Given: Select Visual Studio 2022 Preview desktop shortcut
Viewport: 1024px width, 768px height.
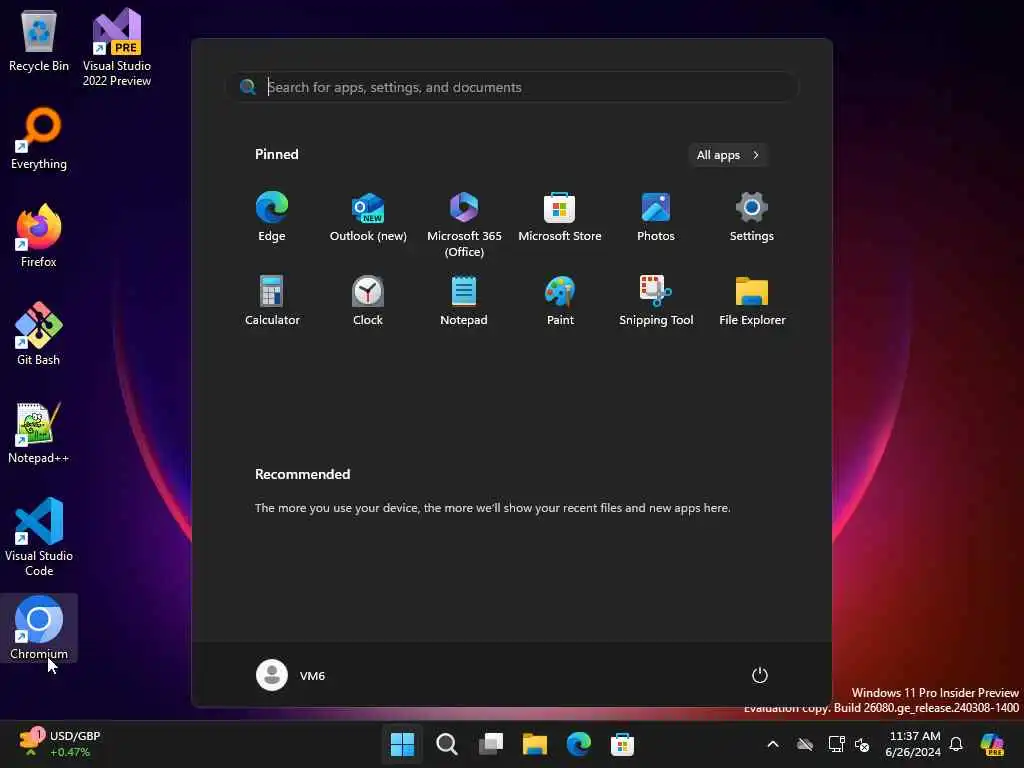Looking at the screenshot, I should click(x=117, y=48).
